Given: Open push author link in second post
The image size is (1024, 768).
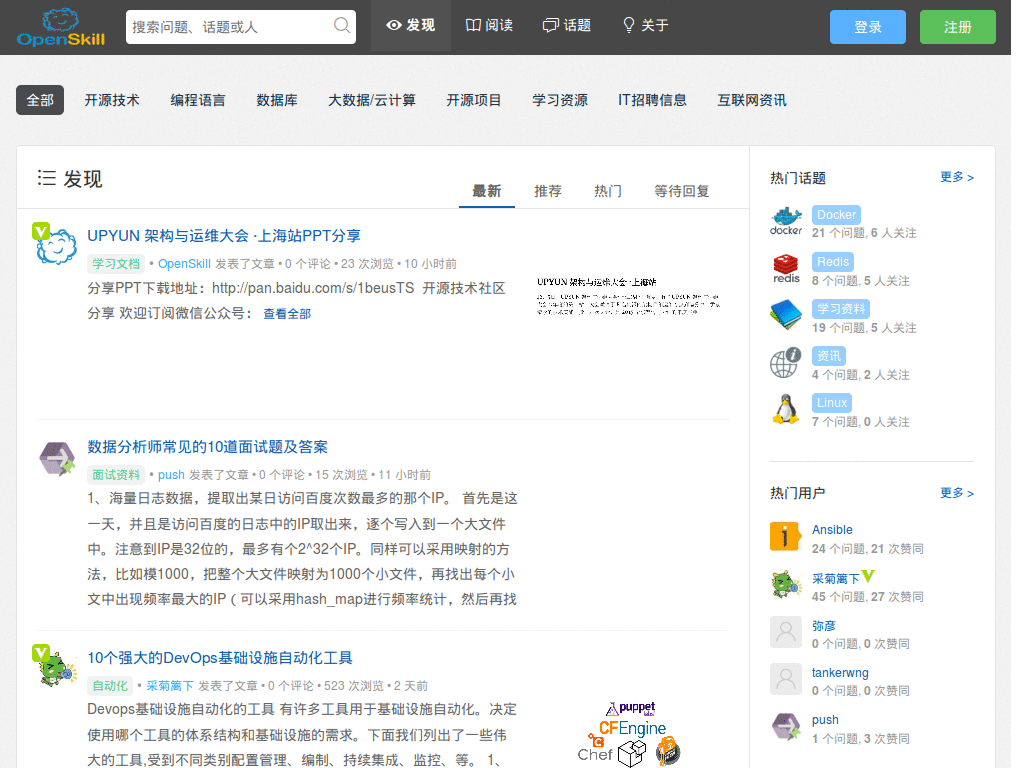Looking at the screenshot, I should pyautogui.click(x=171, y=475).
